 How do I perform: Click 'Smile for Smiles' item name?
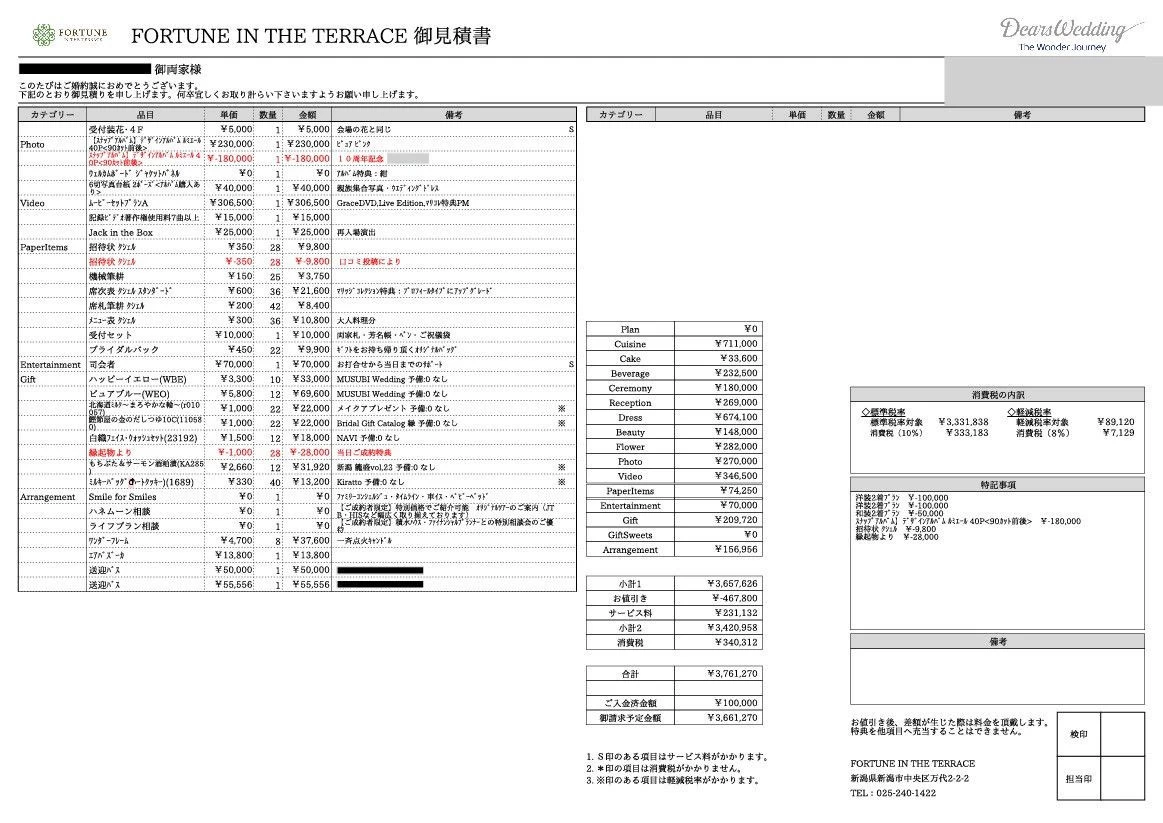(x=122, y=497)
